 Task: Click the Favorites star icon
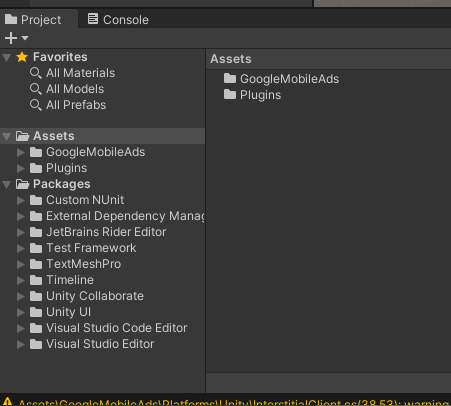point(22,57)
